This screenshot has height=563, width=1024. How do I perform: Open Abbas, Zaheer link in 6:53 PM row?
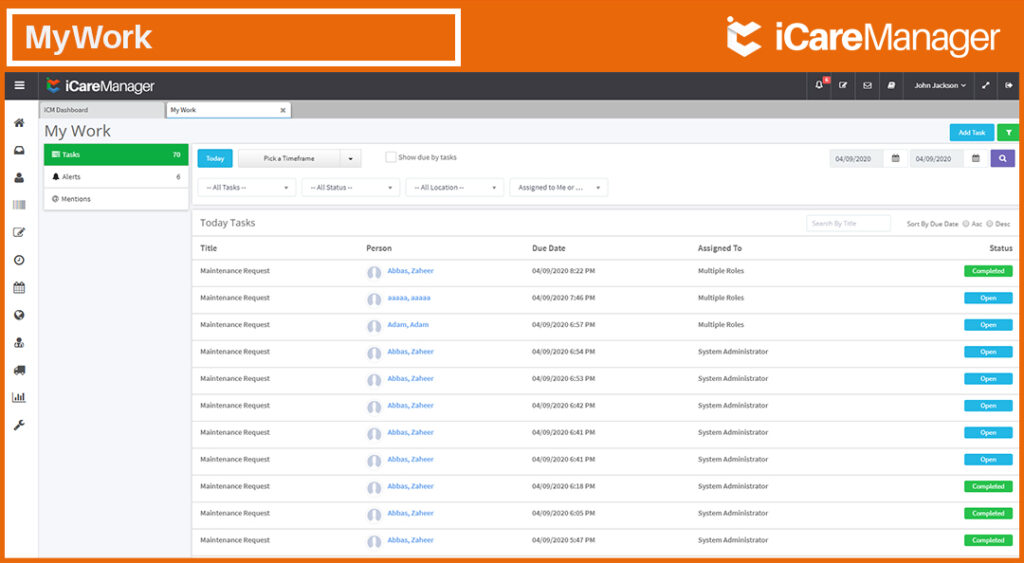tap(410, 379)
